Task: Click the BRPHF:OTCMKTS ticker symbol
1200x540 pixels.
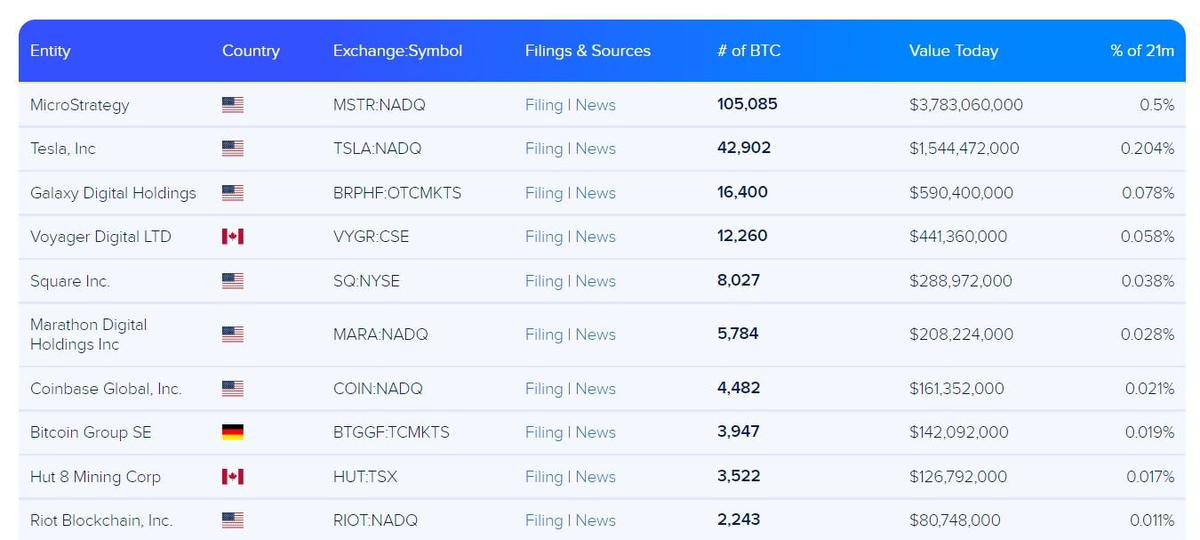Action: tap(397, 193)
